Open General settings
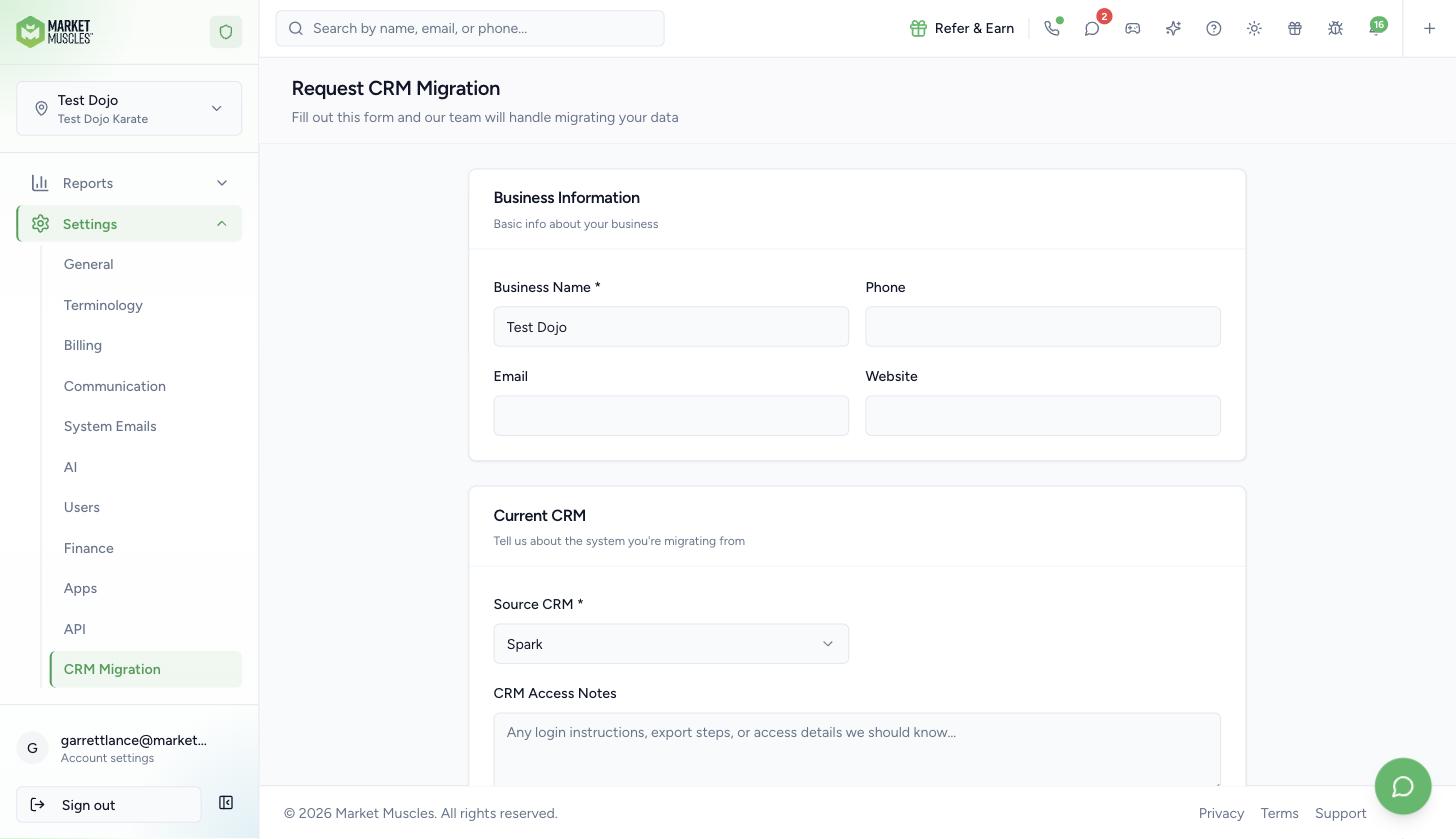1456x839 pixels. (x=89, y=264)
